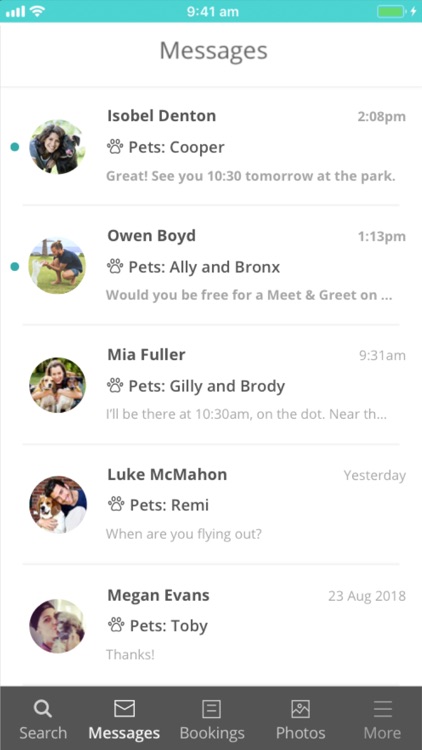This screenshot has height=750, width=422.
Task: Tap the Messages envelope icon
Action: [x=124, y=708]
